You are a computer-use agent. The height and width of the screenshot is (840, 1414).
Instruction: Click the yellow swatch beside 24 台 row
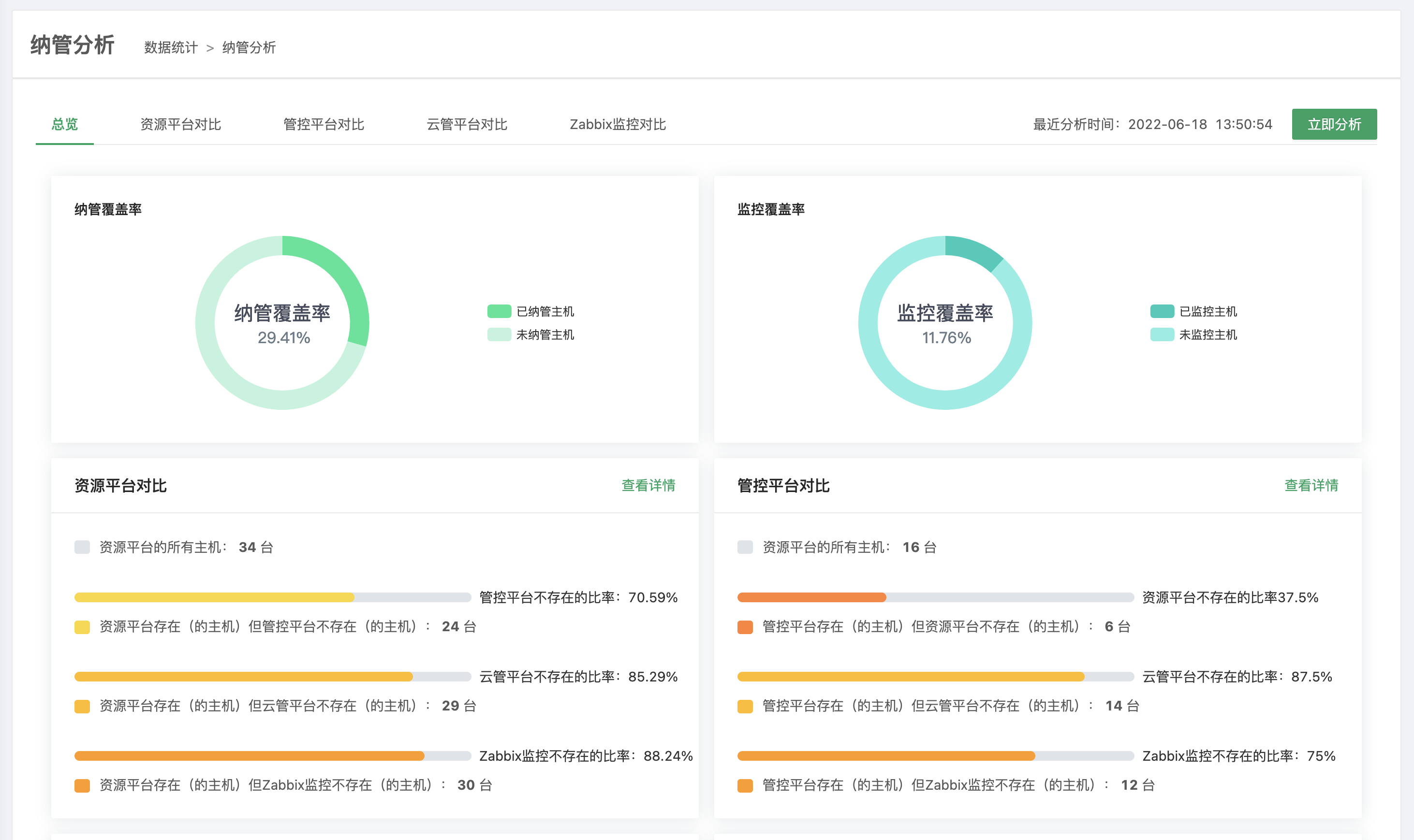(82, 627)
